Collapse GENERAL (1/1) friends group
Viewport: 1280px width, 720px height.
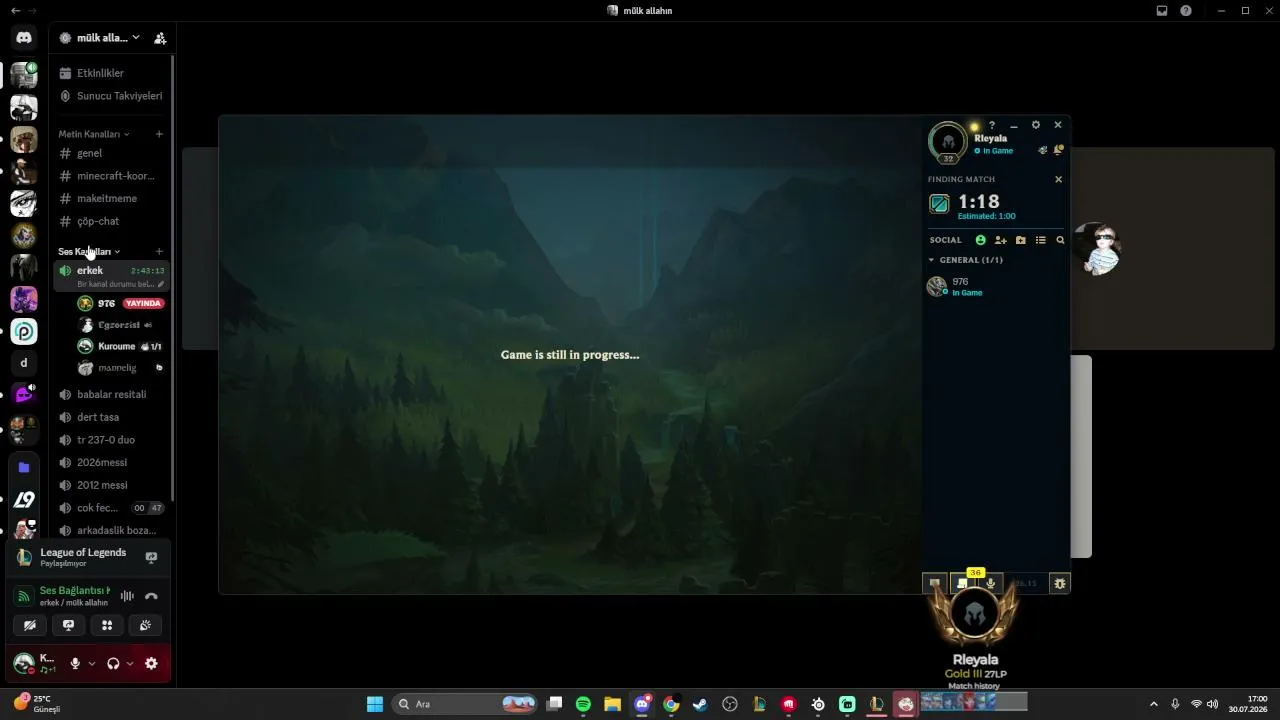point(966,260)
